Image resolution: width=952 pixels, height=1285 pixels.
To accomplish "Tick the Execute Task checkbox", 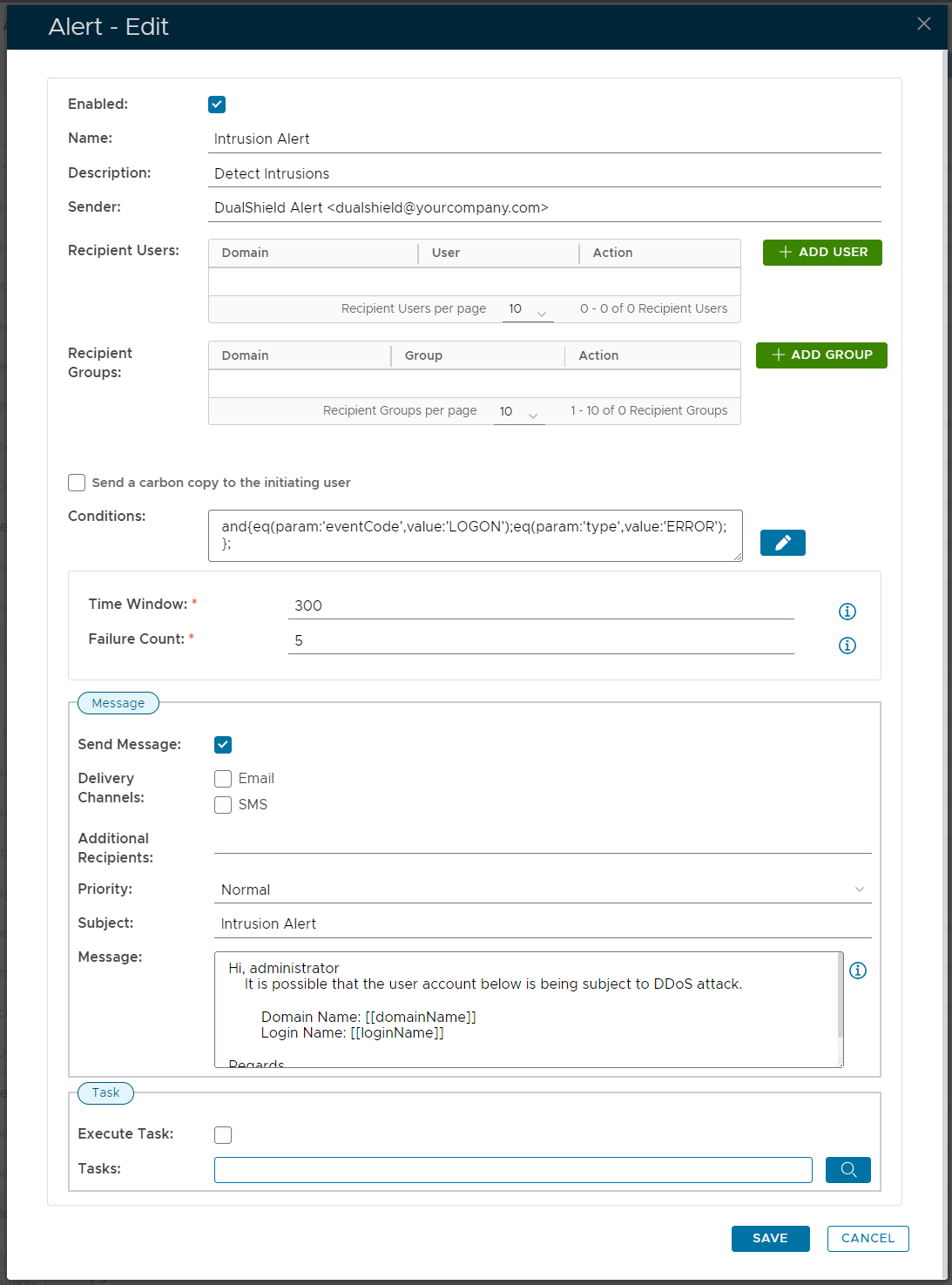I will (224, 1135).
